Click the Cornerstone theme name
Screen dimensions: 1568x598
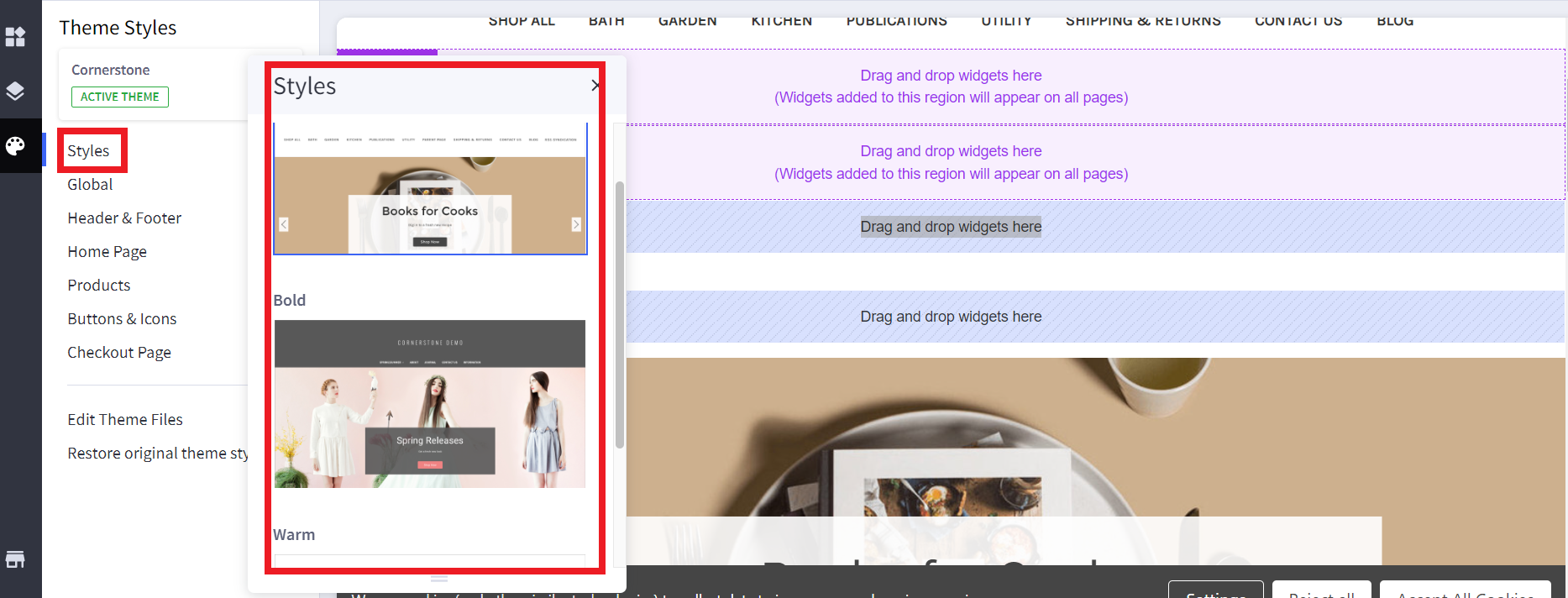(x=111, y=70)
